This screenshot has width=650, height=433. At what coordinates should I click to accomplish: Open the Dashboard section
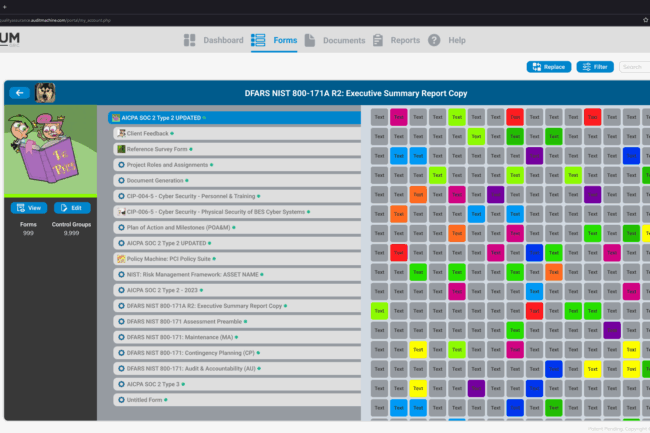213,40
